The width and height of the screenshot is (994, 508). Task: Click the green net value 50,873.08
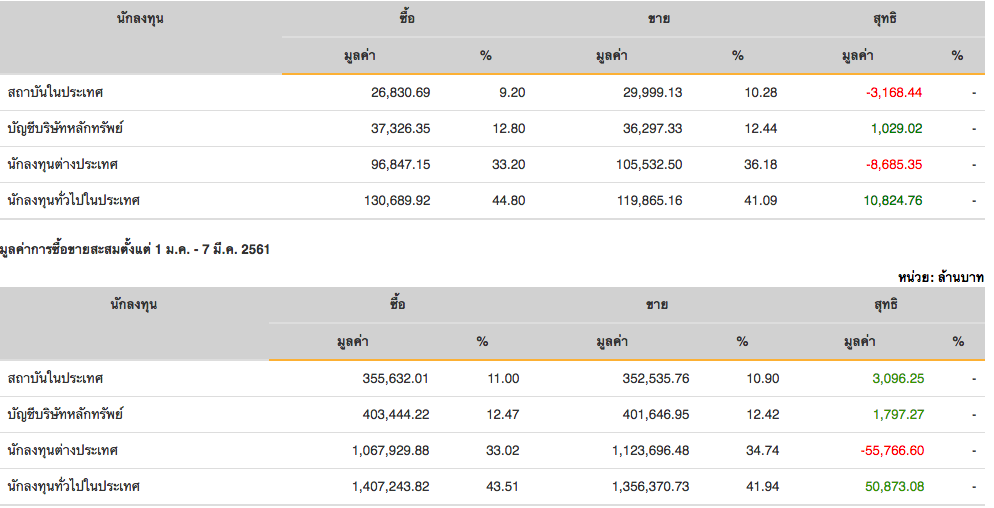click(894, 486)
